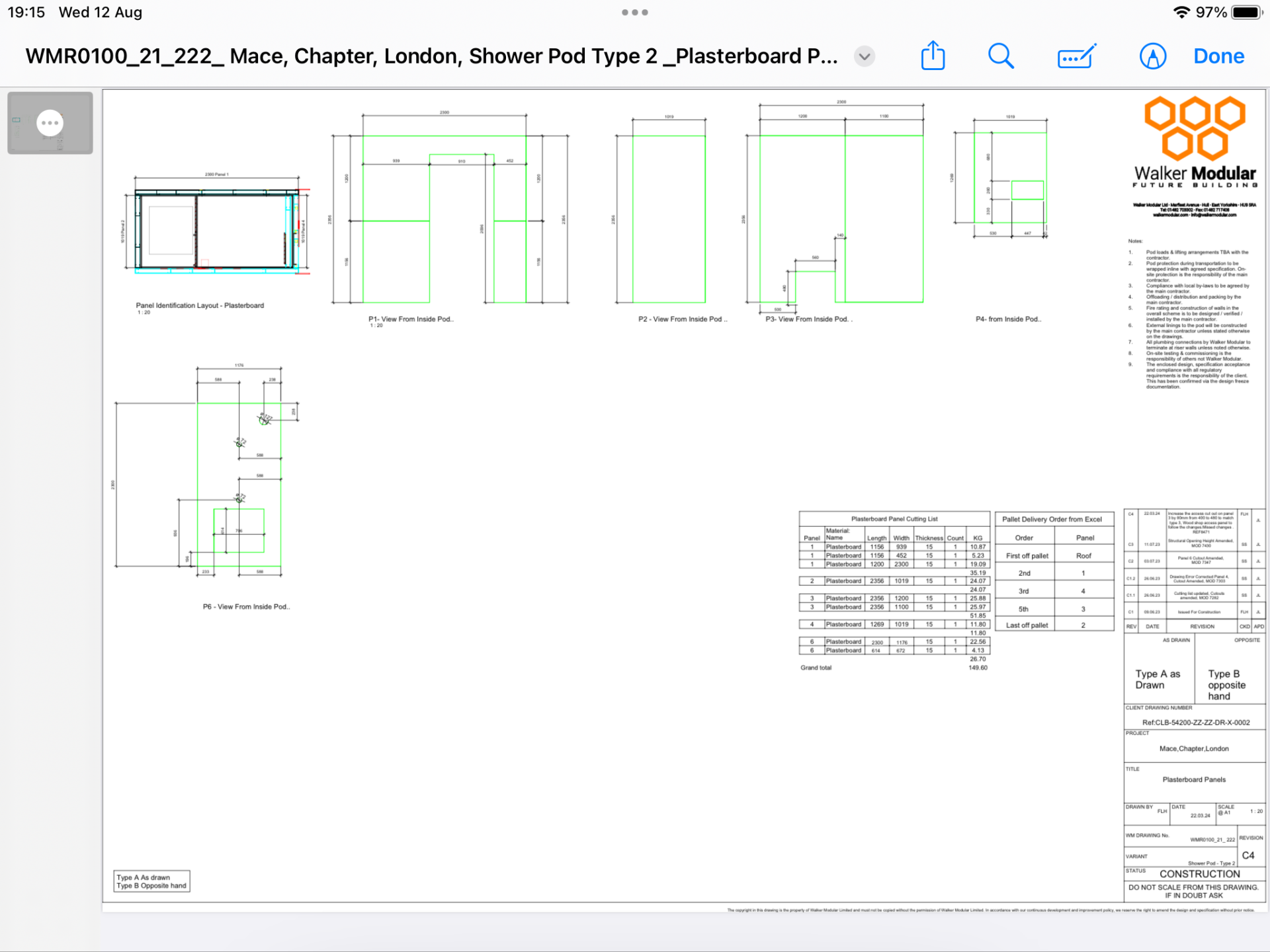
Task: Tap 'P6 - View From Inside Pod' caption
Action: [246, 606]
